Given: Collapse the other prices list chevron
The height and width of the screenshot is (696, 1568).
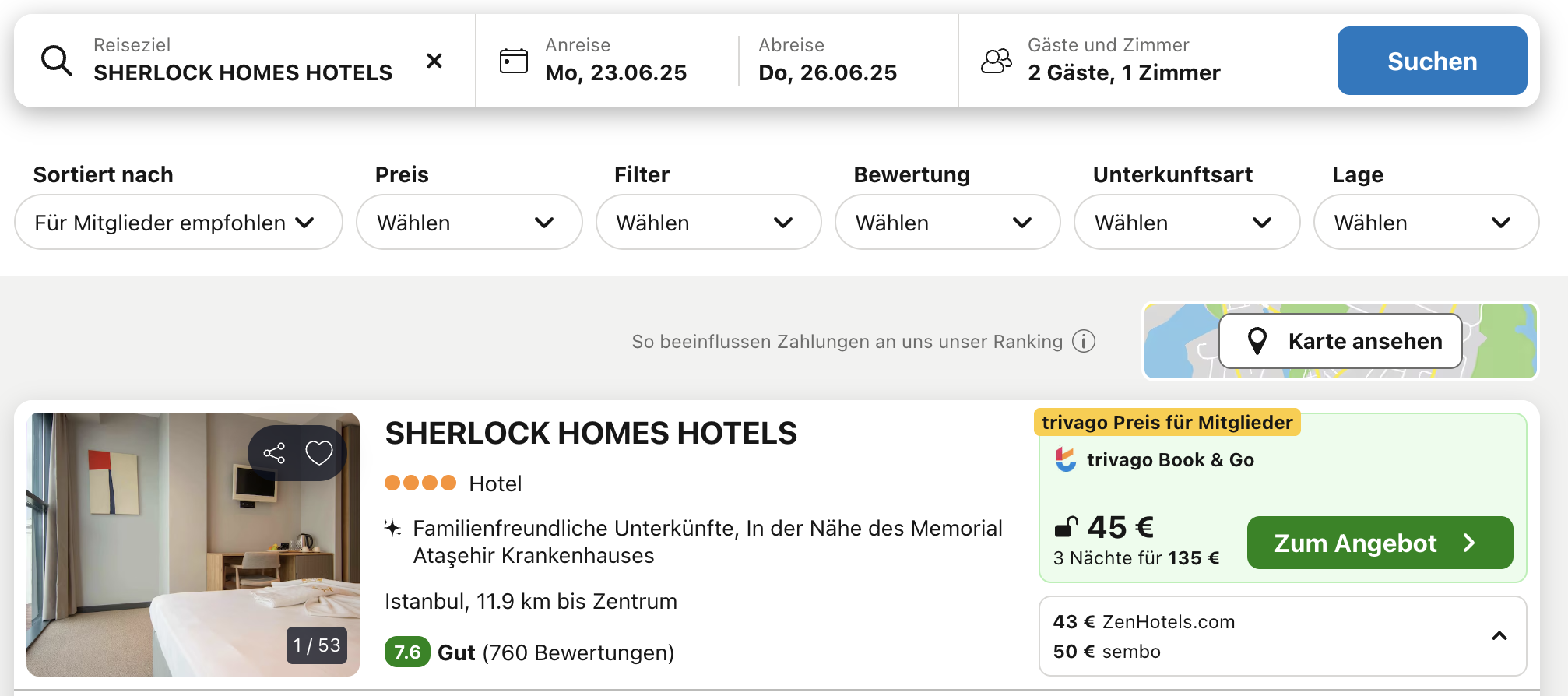Looking at the screenshot, I should [1499, 636].
